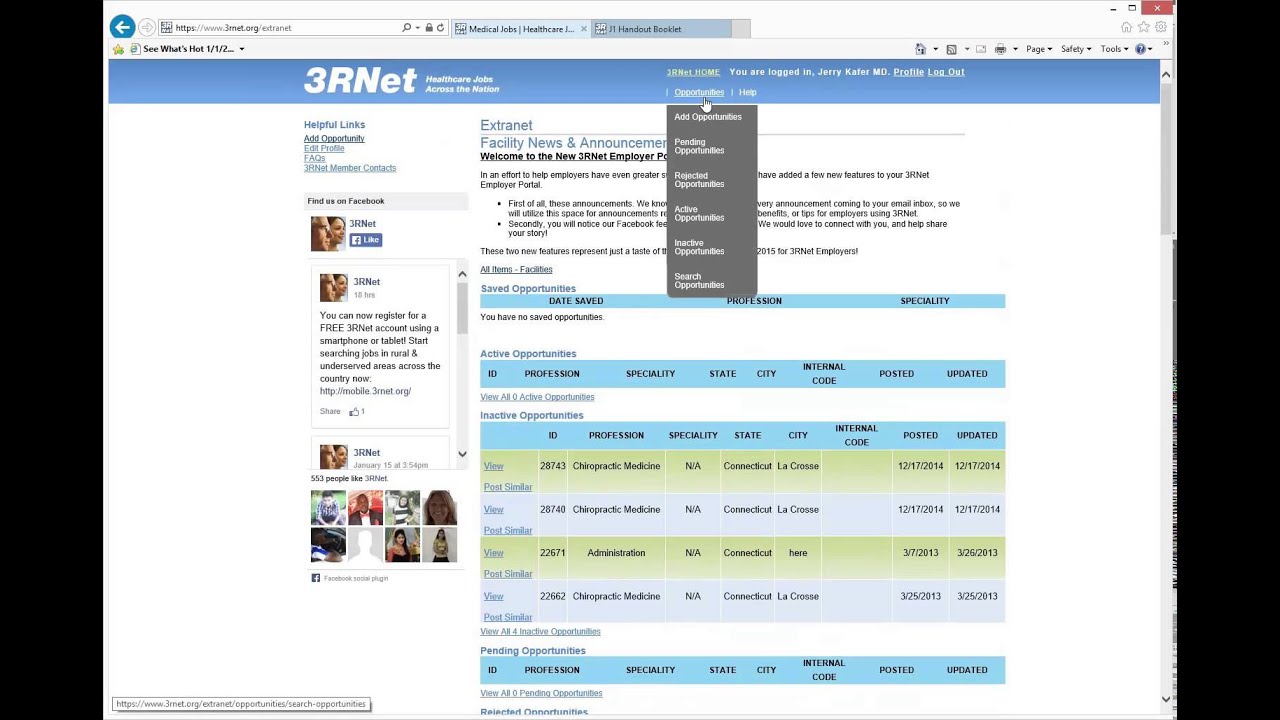Viewport: 1280px width, 720px height.
Task: Click the thumbs-up icon beside Share in Facebook post
Action: (x=354, y=411)
